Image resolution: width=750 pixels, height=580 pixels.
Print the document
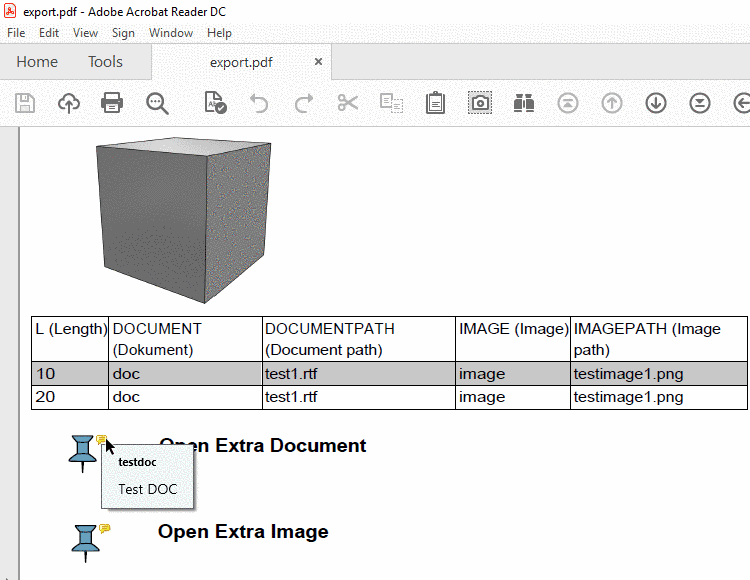pos(112,103)
